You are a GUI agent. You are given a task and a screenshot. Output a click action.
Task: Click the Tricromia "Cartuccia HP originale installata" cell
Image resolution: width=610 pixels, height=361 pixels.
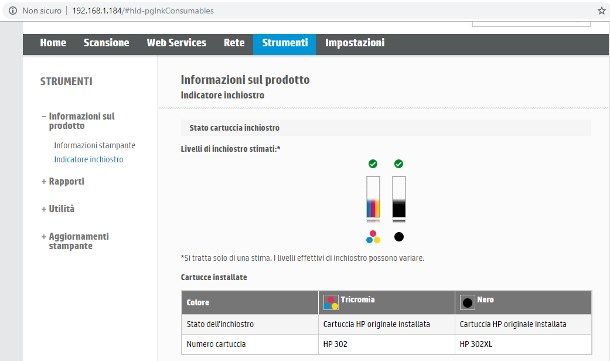(387, 324)
